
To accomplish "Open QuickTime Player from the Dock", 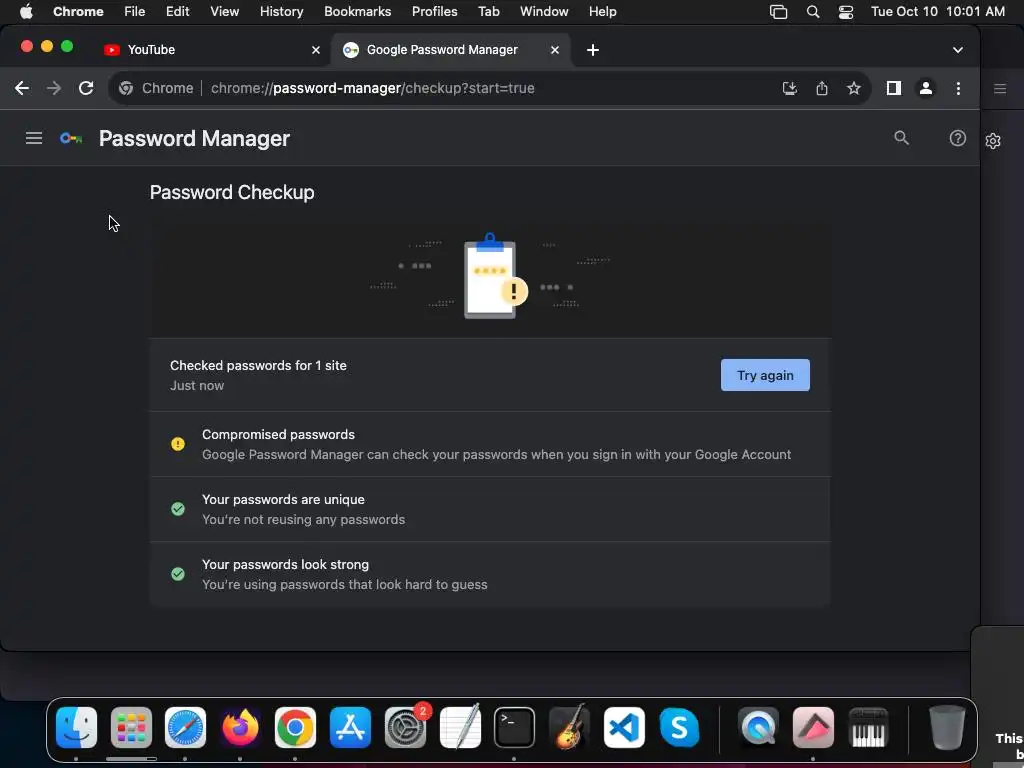I will pyautogui.click(x=758, y=727).
